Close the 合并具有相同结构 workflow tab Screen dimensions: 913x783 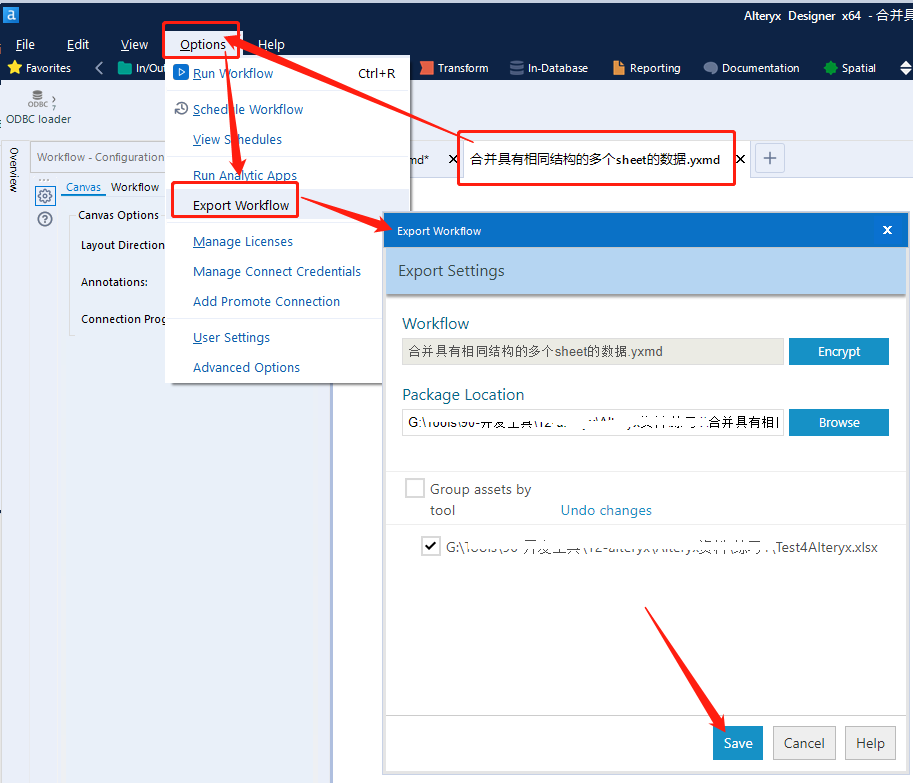(x=741, y=159)
